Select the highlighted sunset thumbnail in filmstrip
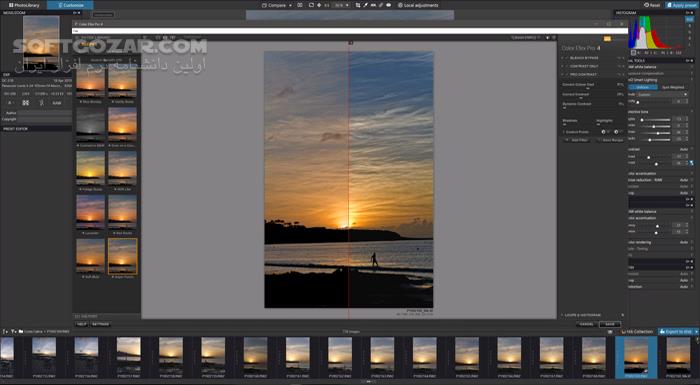 click(636, 357)
